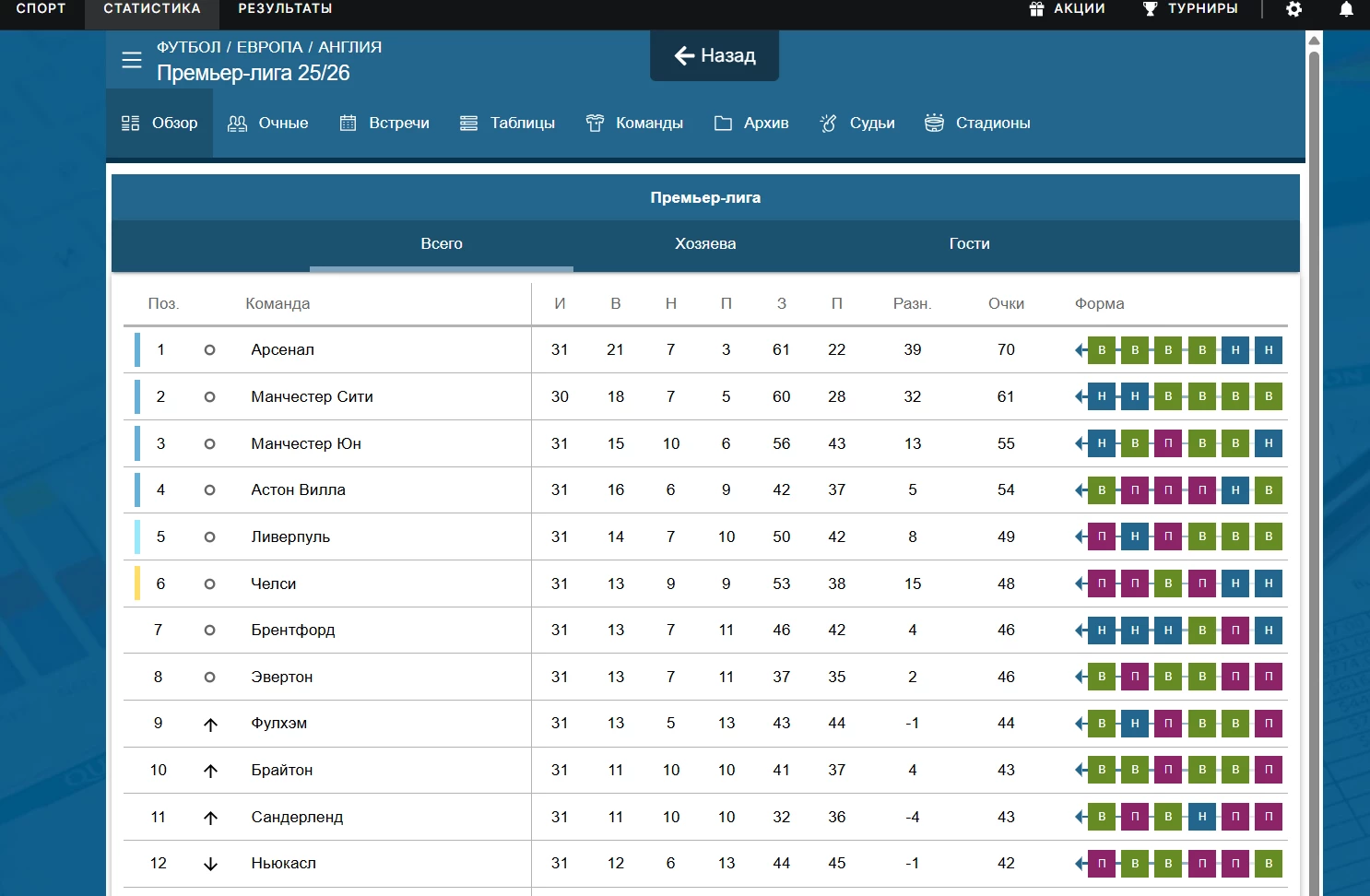Click the jersey icon for Команды
The image size is (1370, 896).
click(x=595, y=124)
